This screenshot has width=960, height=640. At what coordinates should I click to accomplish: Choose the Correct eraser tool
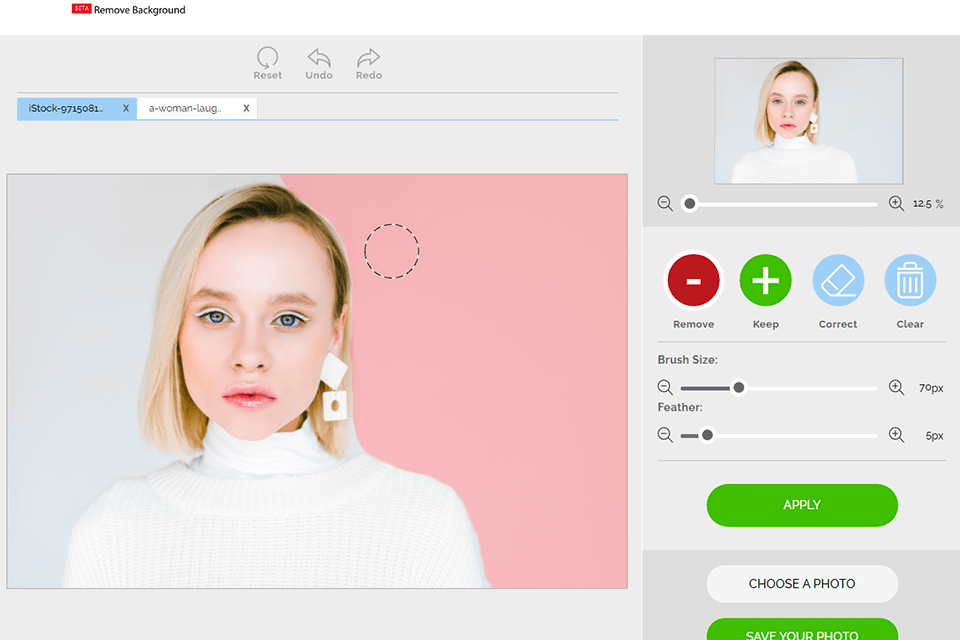(837, 281)
